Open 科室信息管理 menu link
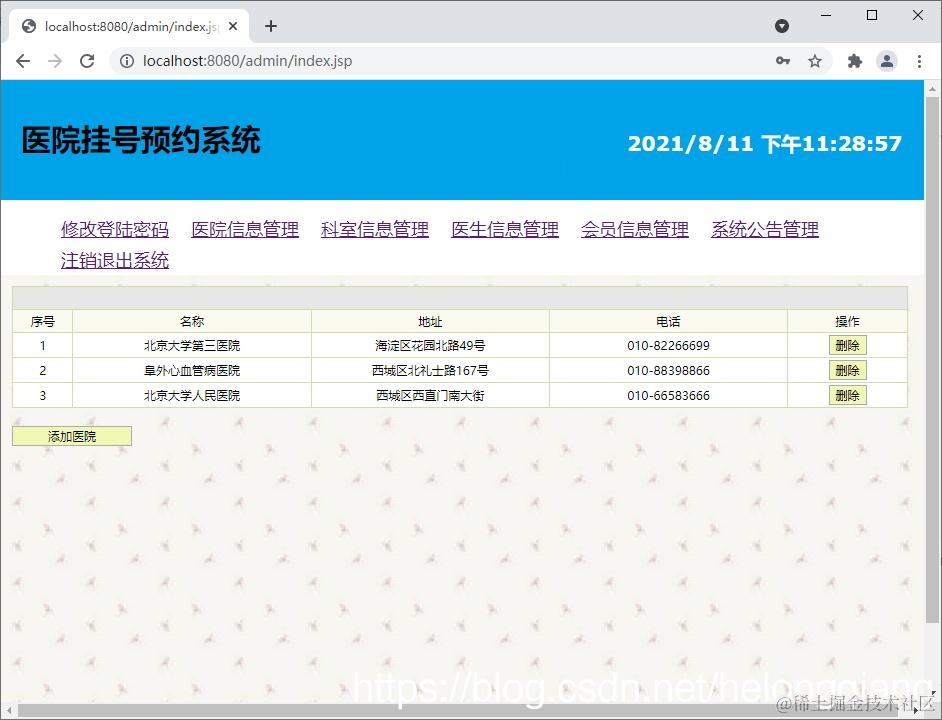The width and height of the screenshot is (942, 720). tap(375, 230)
